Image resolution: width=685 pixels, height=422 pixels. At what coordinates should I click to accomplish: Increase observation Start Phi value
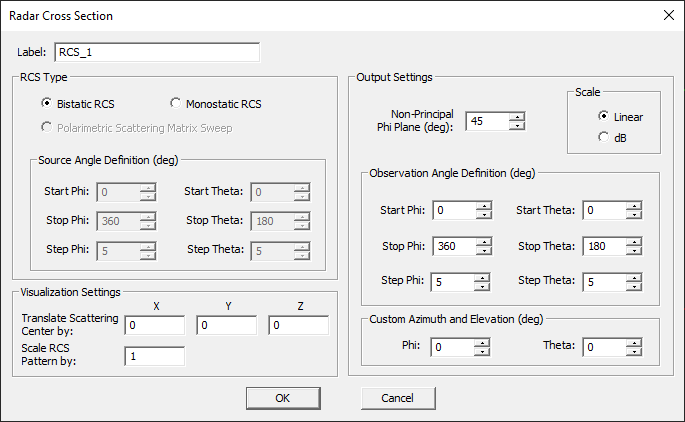click(x=484, y=205)
